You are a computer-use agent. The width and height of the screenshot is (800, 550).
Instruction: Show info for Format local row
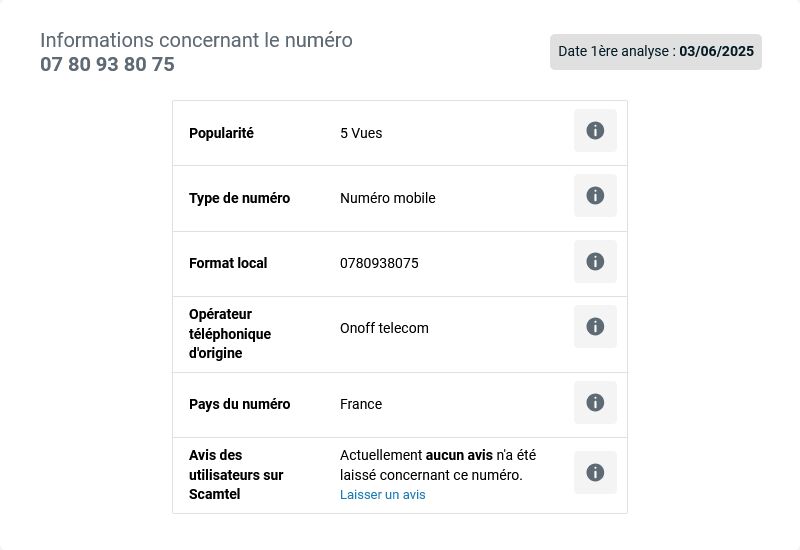(x=595, y=261)
